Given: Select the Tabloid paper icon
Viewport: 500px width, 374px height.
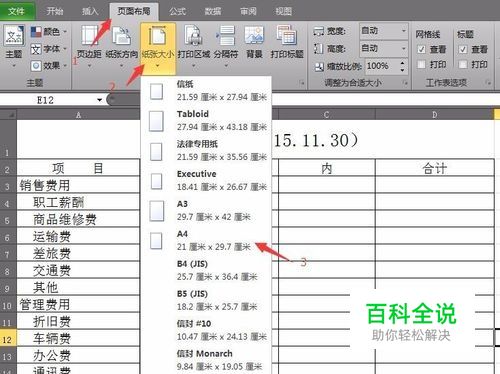Looking at the screenshot, I should coord(156,121).
